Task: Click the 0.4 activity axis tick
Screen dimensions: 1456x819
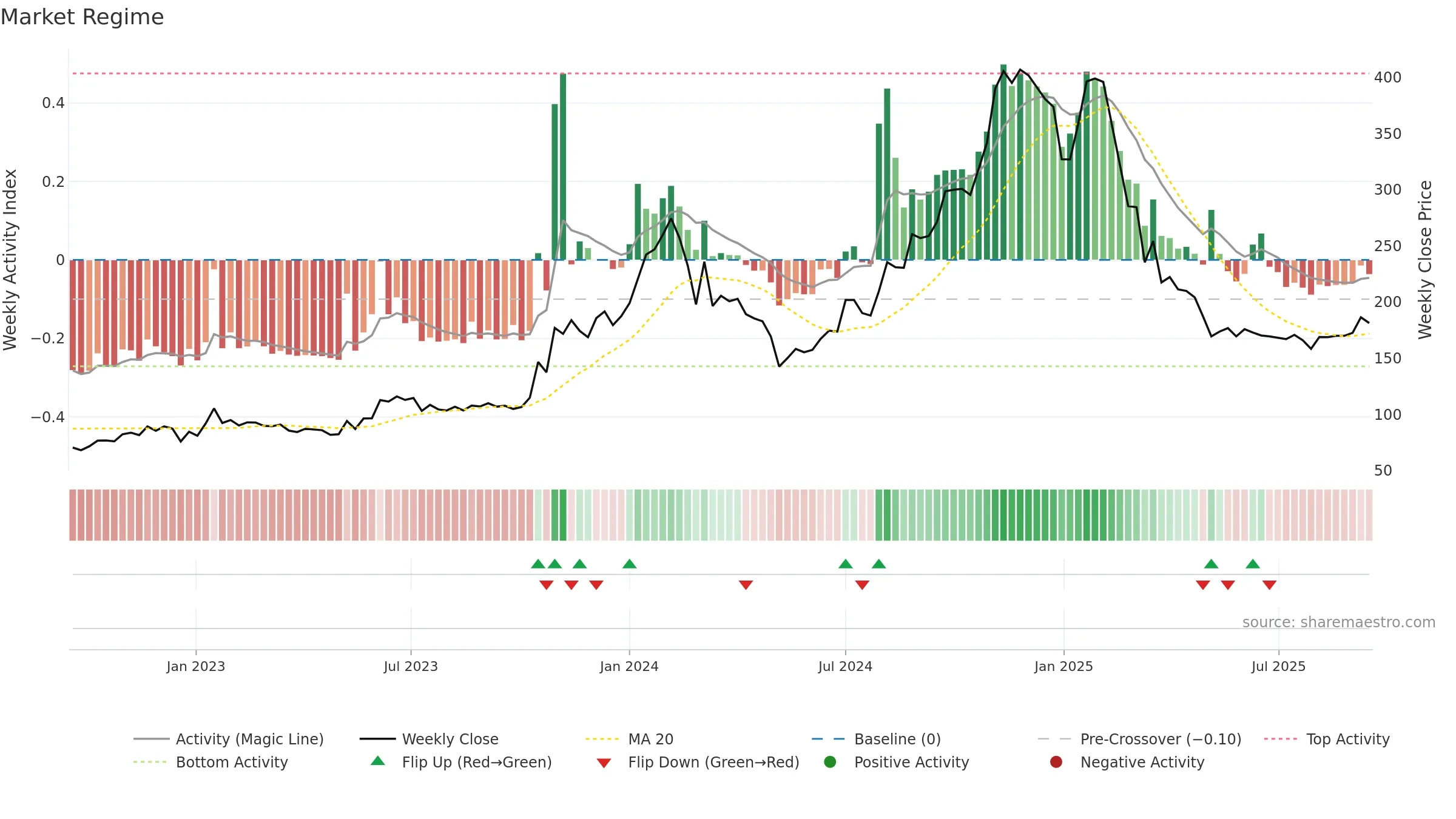Action: point(53,103)
